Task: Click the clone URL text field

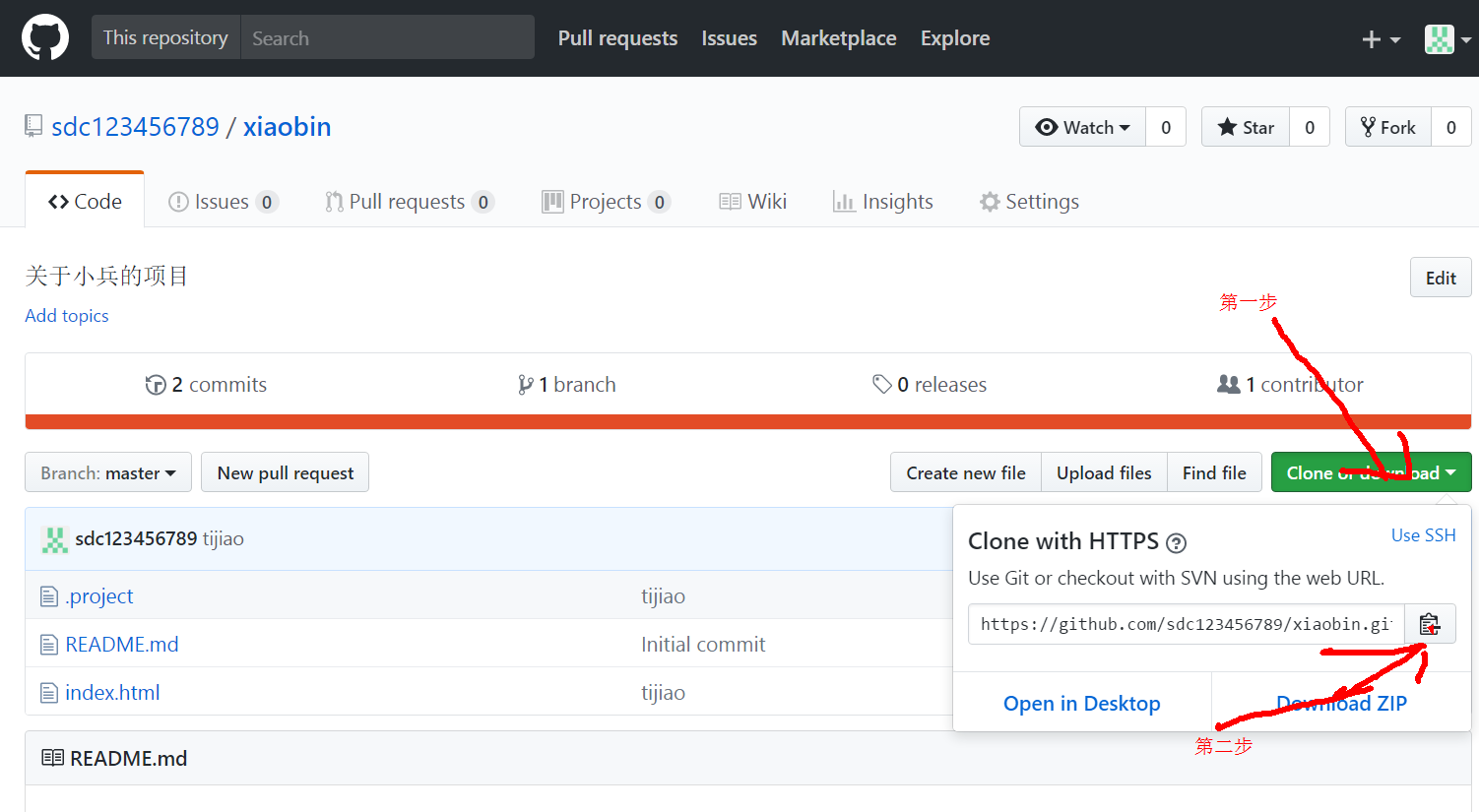Action: [x=1186, y=624]
